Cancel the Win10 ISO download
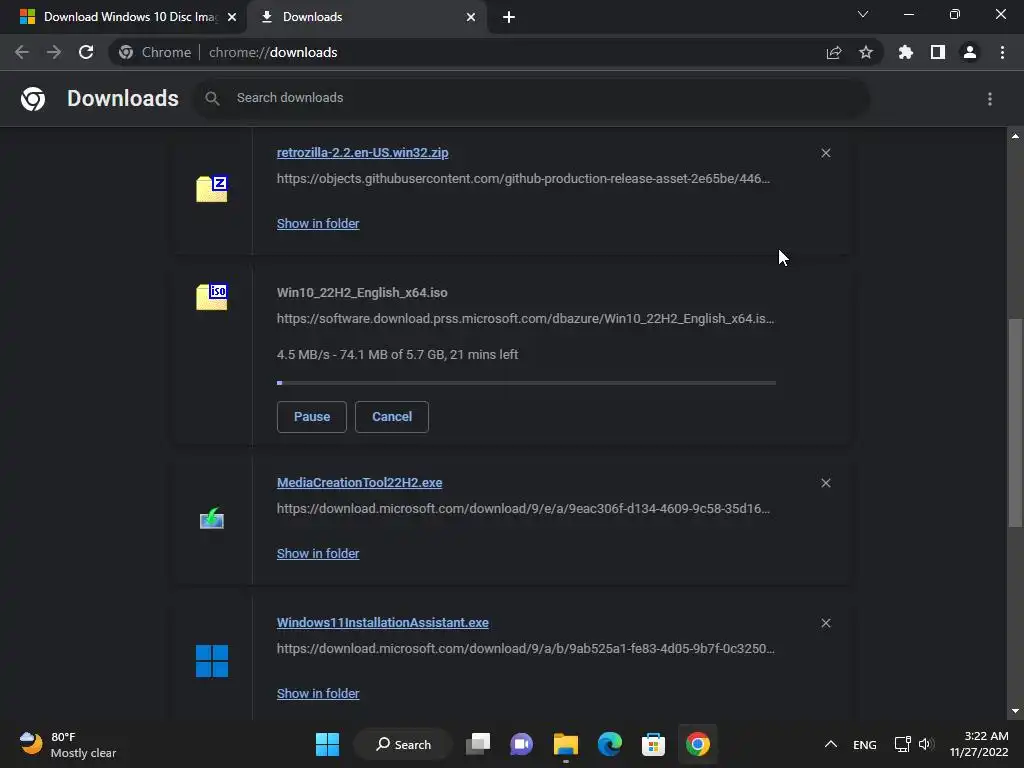1024x768 pixels. click(392, 417)
